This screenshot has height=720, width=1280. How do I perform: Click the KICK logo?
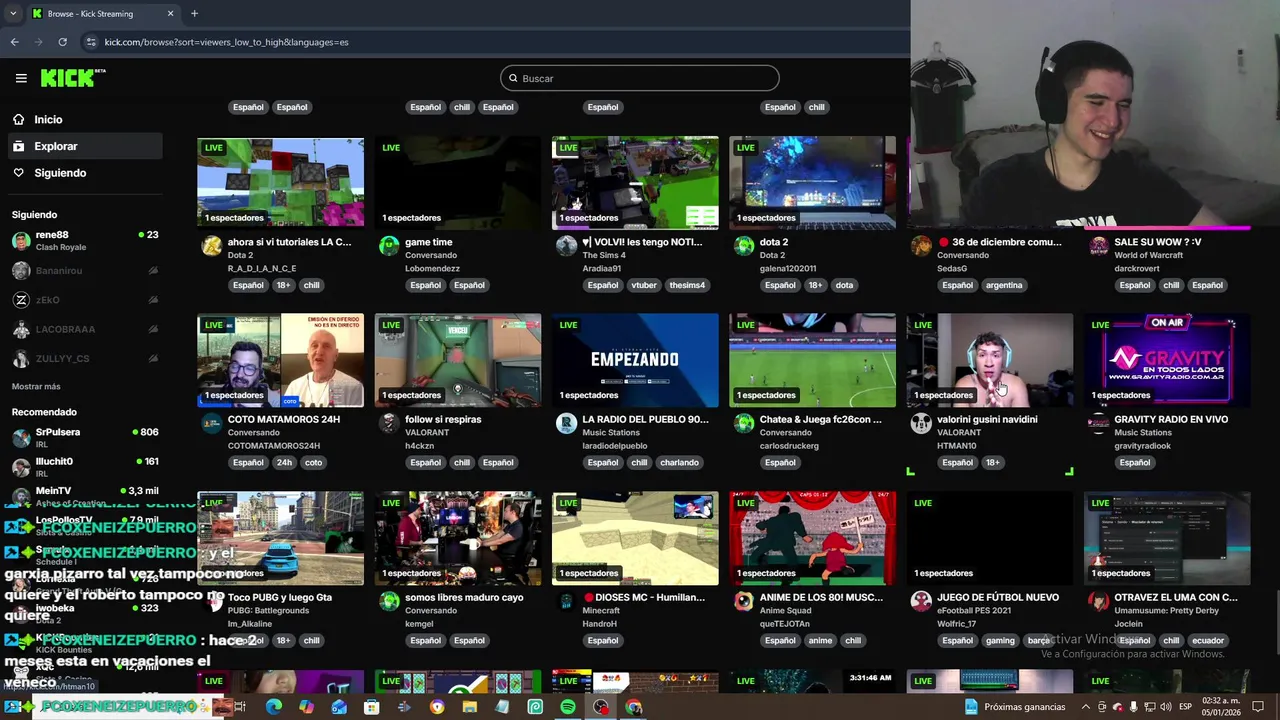73,78
